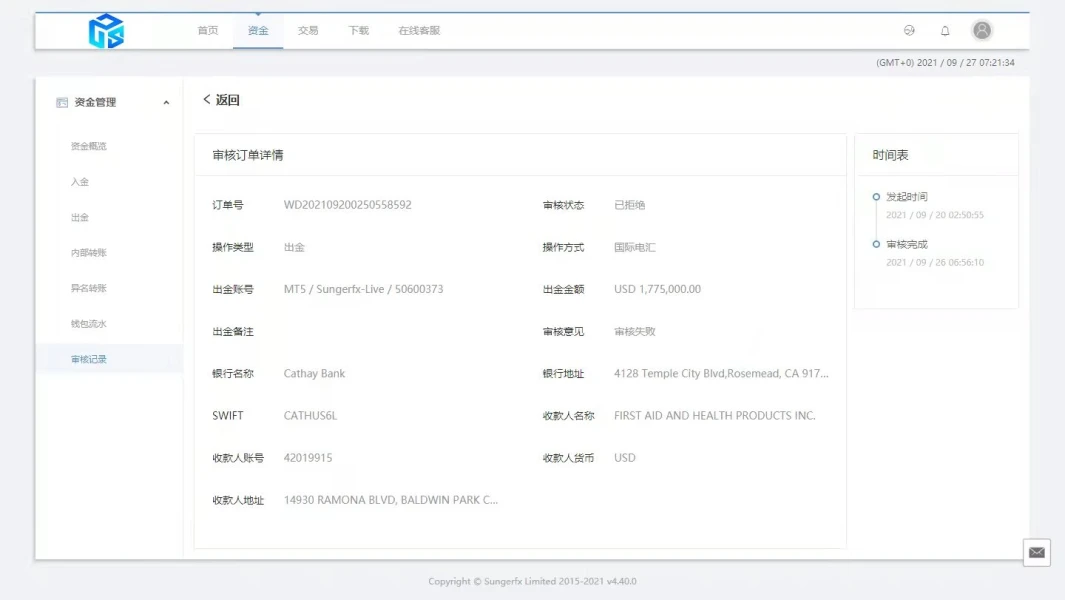
Task: Open the 首页 tab
Action: coord(208,31)
